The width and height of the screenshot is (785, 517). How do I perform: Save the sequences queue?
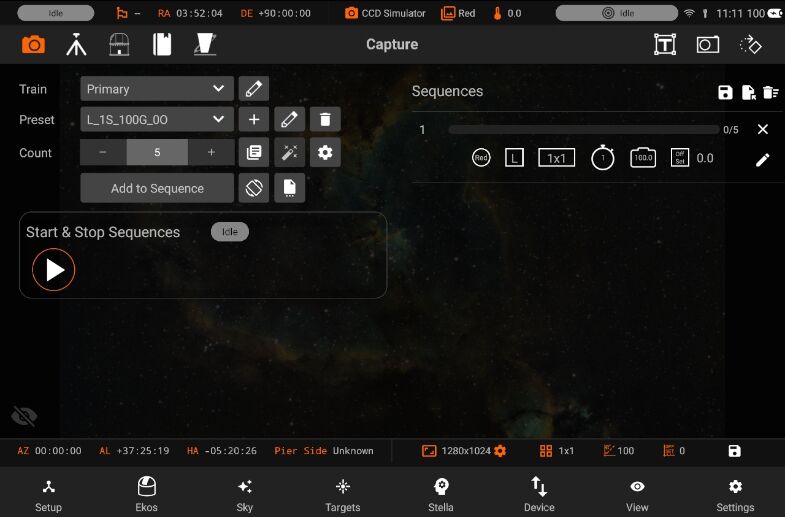tap(725, 92)
